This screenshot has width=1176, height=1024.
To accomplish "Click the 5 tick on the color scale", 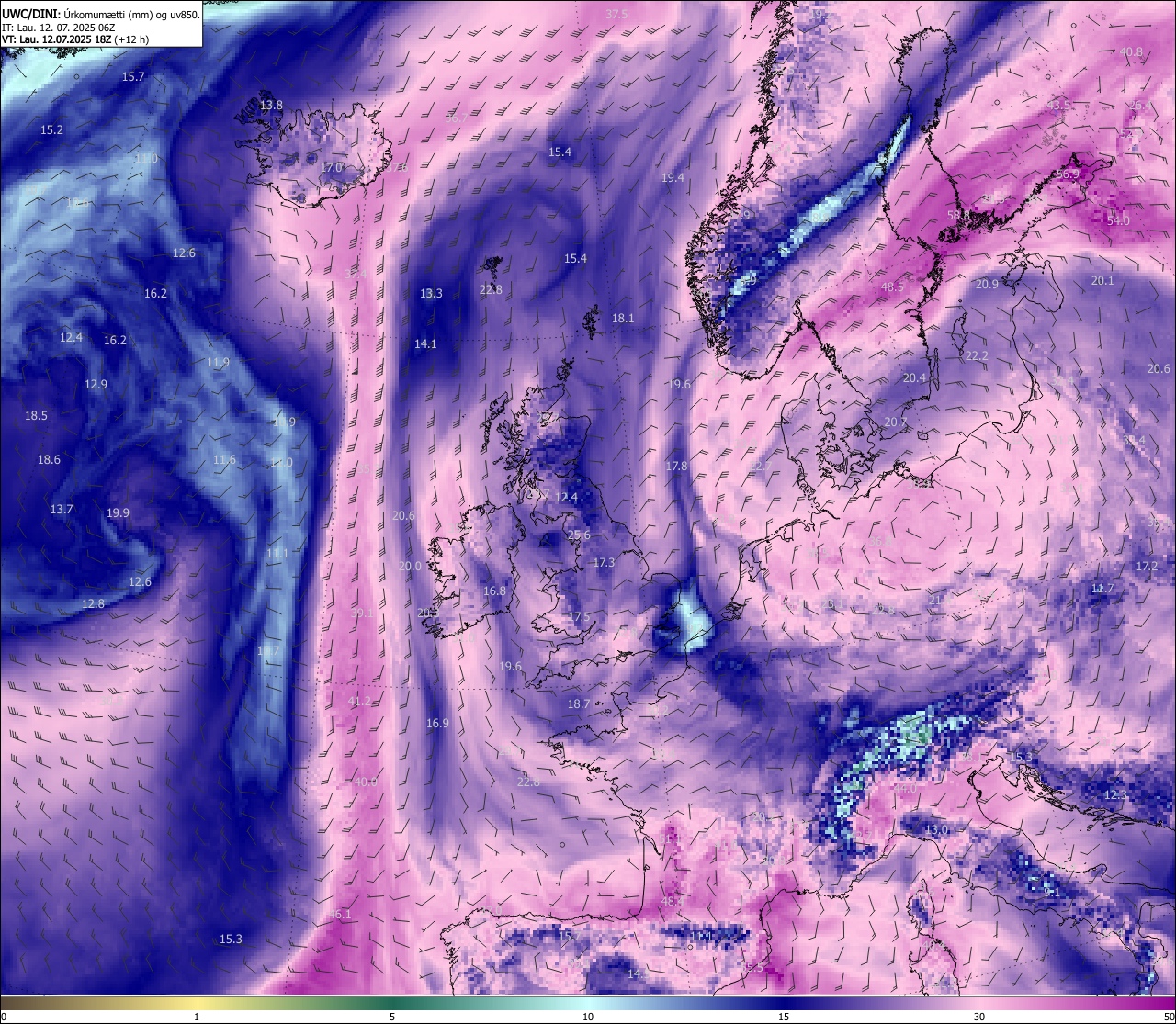I will pyautogui.click(x=392, y=1017).
